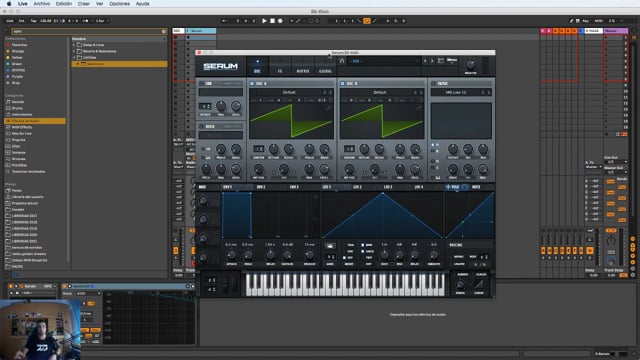Click filter Cutoff knob

(x=453, y=149)
